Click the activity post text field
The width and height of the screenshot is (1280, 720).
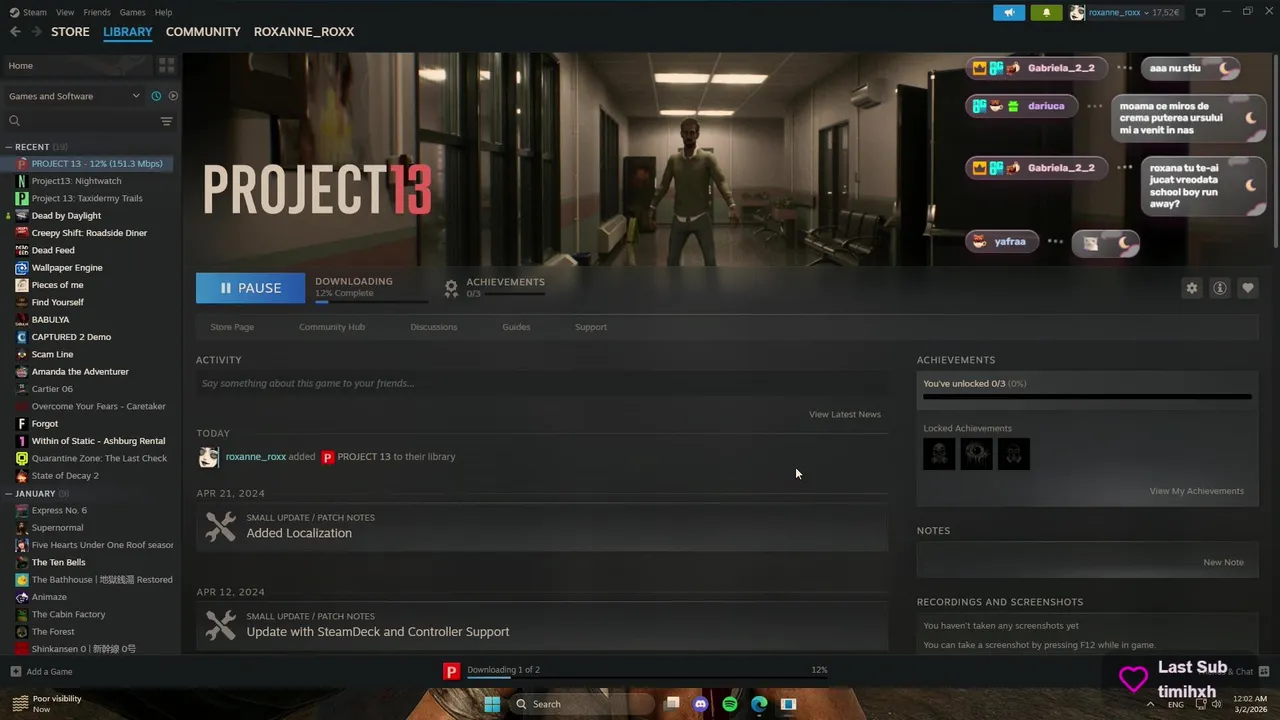coord(542,383)
